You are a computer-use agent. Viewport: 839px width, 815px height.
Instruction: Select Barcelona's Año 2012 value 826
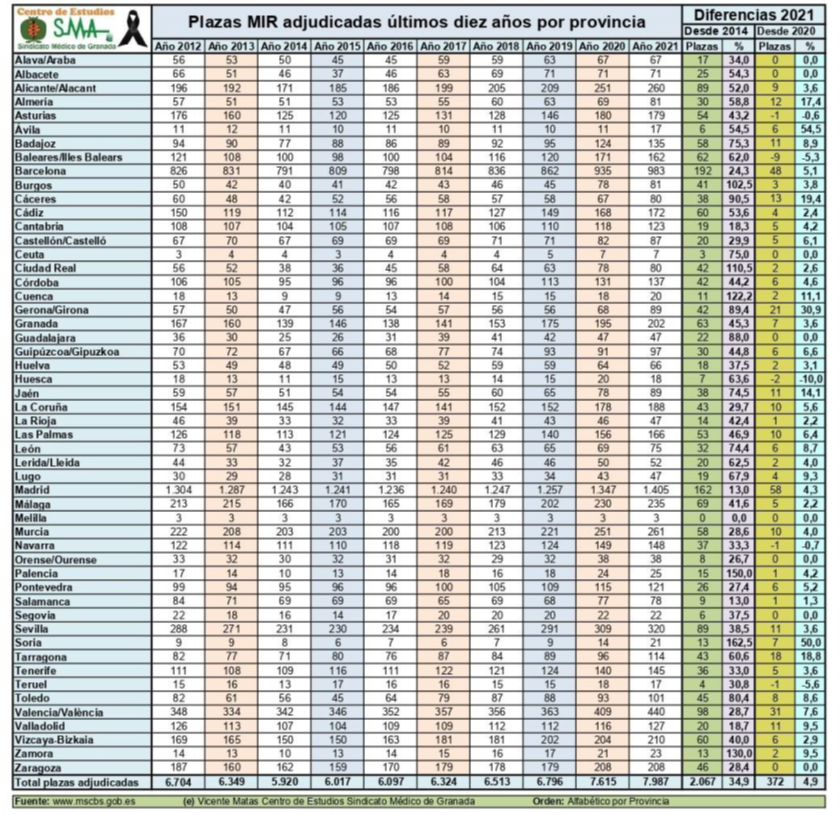pyautogui.click(x=179, y=171)
